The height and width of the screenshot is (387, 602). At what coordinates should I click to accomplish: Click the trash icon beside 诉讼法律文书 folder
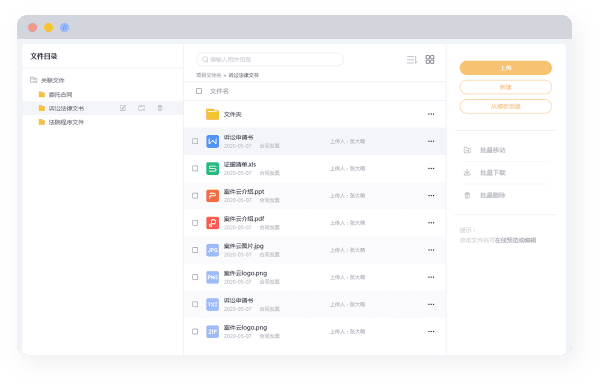pyautogui.click(x=160, y=108)
